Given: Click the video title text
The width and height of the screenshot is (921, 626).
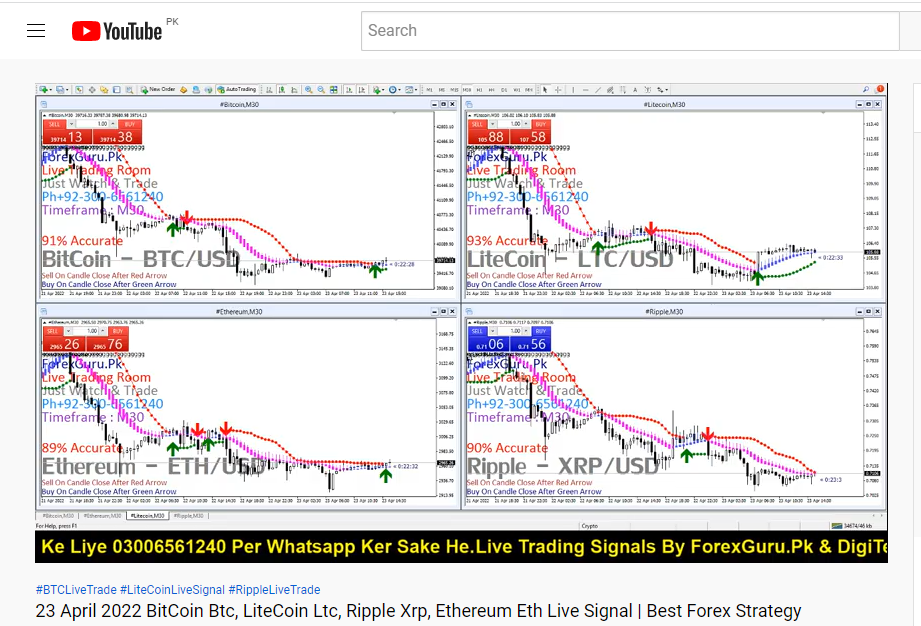Looking at the screenshot, I should 418,611.
